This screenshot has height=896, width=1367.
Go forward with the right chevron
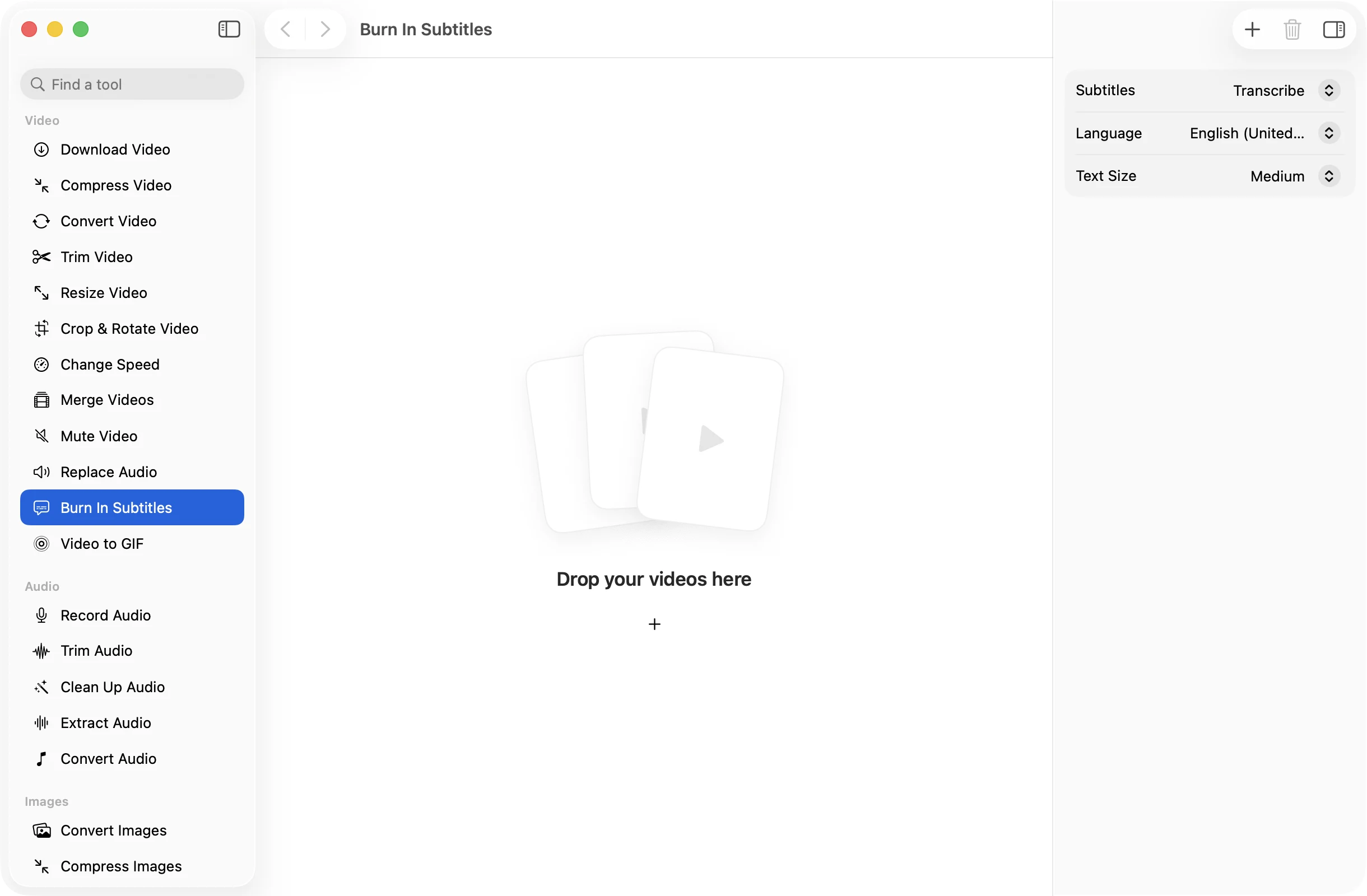pos(325,29)
